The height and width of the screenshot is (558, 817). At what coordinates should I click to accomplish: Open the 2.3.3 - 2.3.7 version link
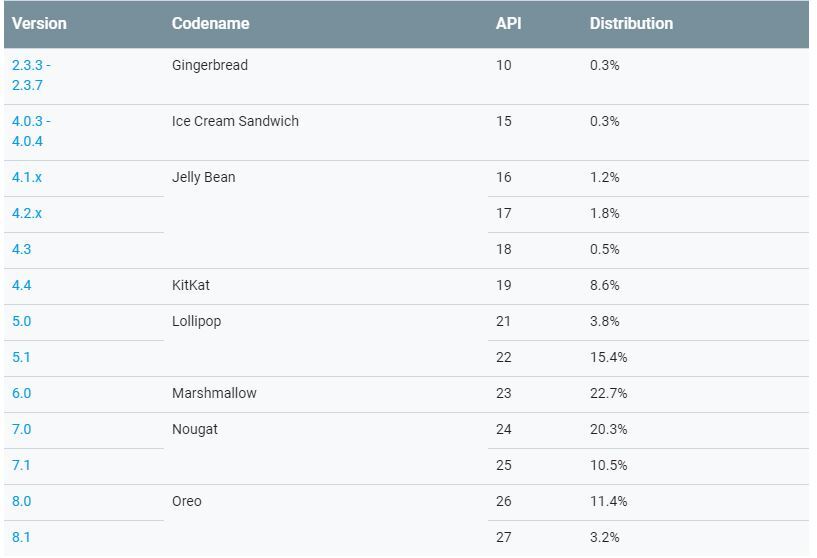click(x=31, y=75)
